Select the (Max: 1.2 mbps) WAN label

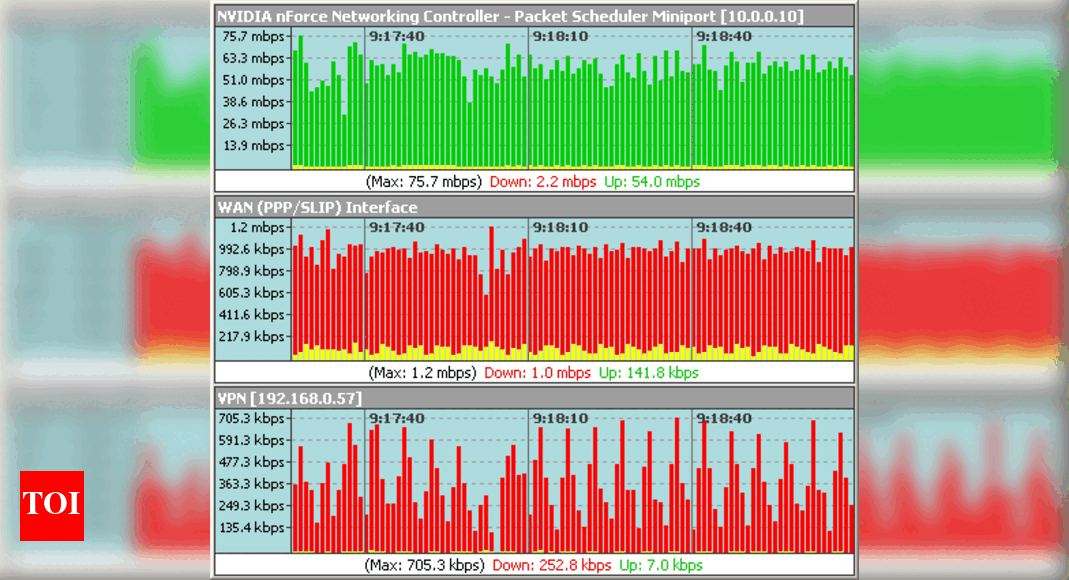pyautogui.click(x=424, y=372)
